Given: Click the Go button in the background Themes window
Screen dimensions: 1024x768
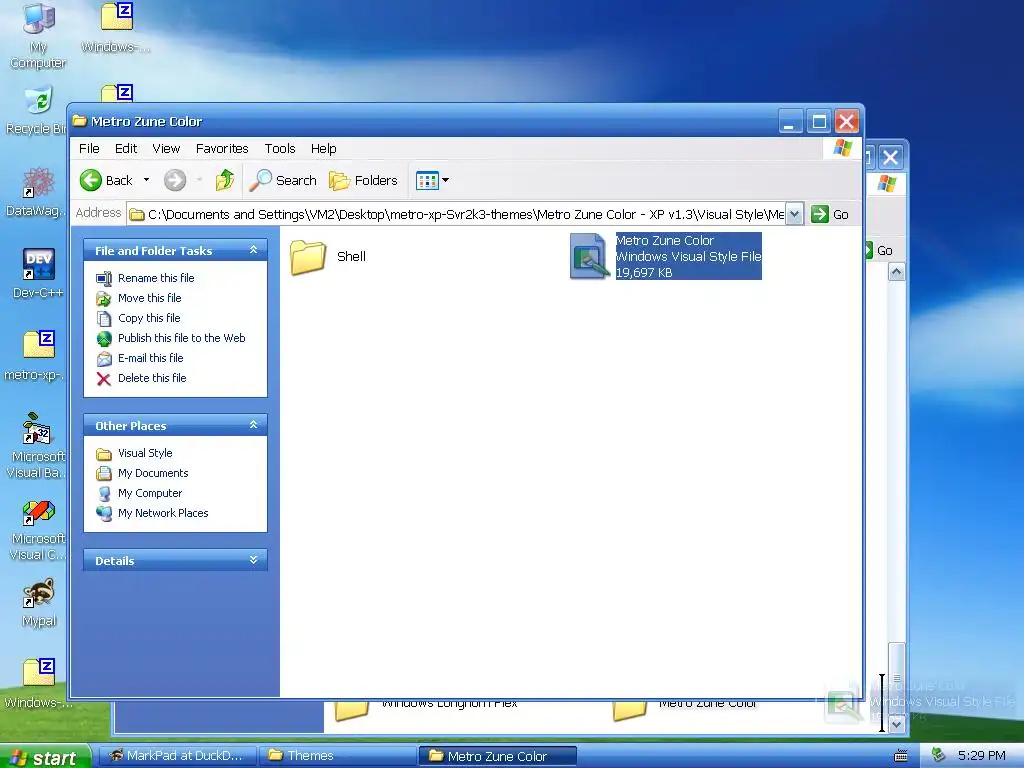Looking at the screenshot, I should click(880, 250).
